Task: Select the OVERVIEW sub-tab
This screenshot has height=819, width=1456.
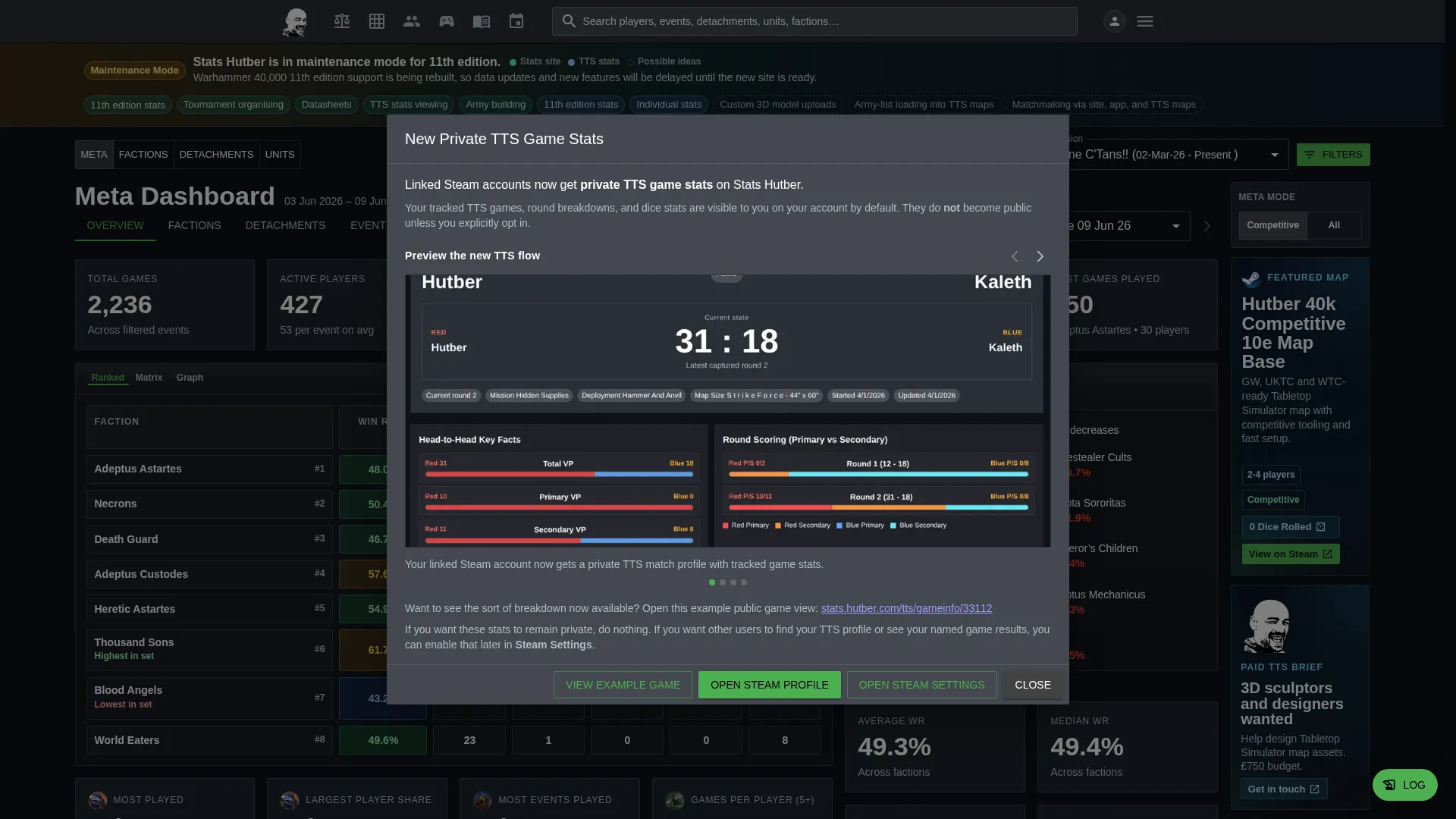Action: click(115, 226)
